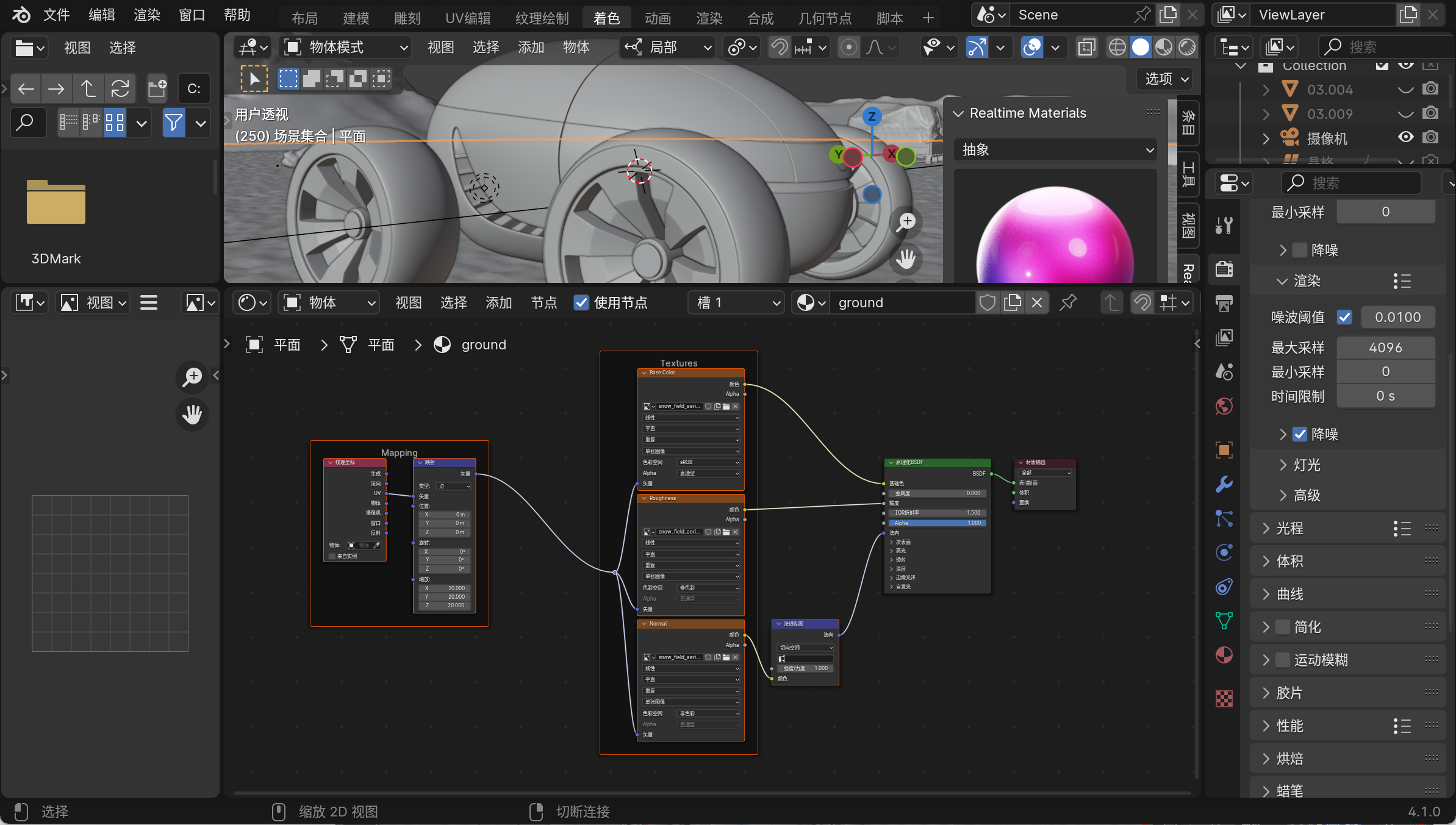Toggle the Use Nodes checkbox
The width and height of the screenshot is (1456, 825).
581,302
